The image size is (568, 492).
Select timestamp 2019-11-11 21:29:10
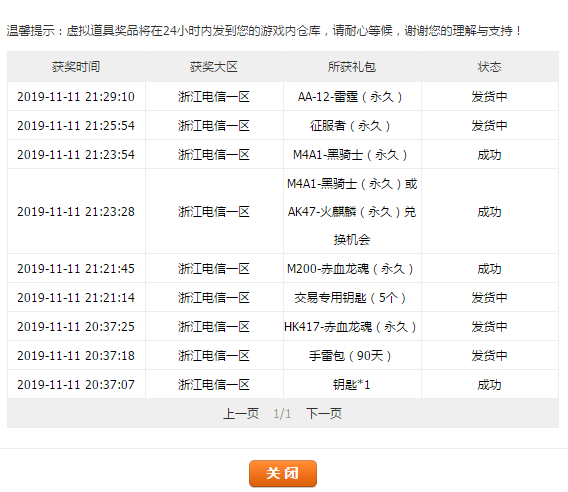point(76,97)
